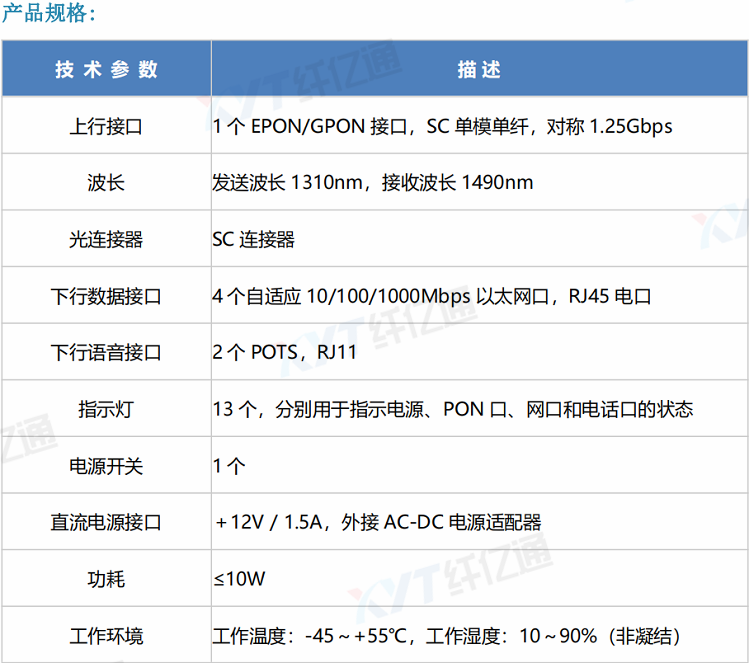Viewport: 749px width, 663px height.
Task: Click the 2 个 POTS, RJ11 text
Action: (x=284, y=353)
